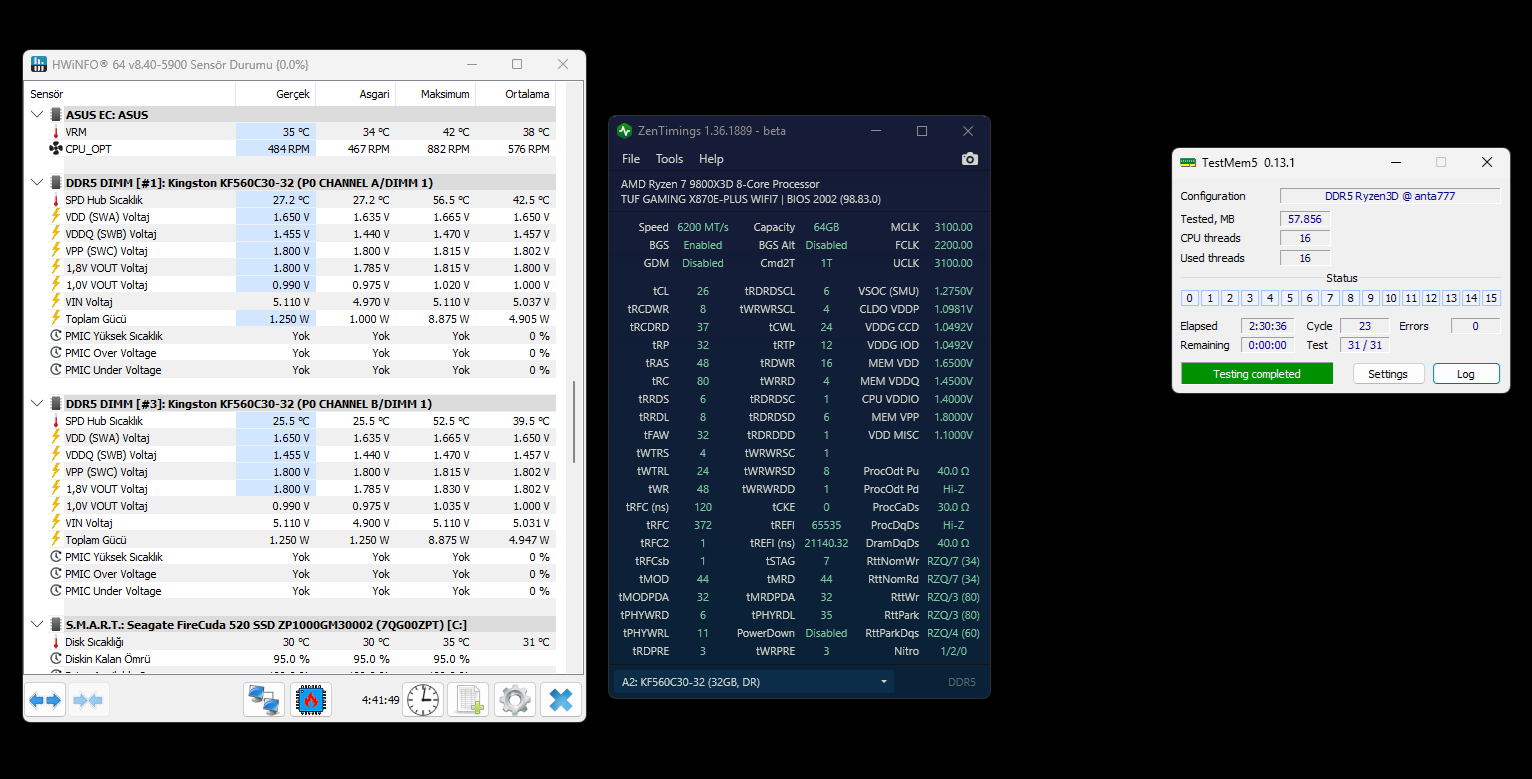Click the HWiNFO vertical scrollbar thumb
1532x779 pixels.
573,422
